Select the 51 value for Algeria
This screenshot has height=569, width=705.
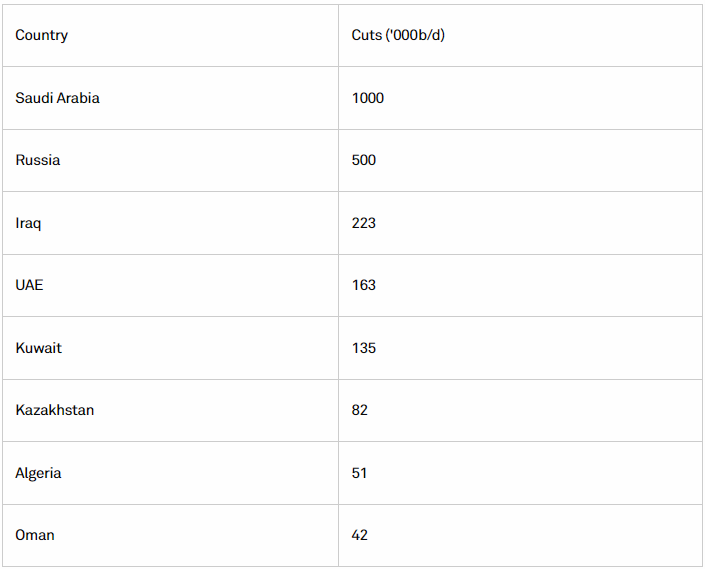click(520, 473)
